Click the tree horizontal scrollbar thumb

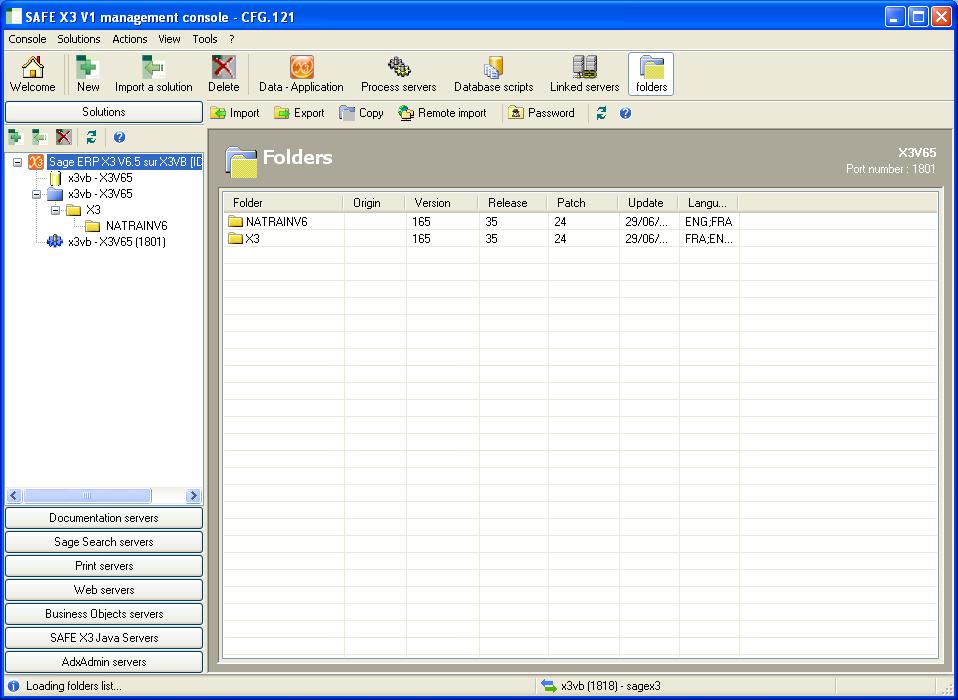point(87,495)
